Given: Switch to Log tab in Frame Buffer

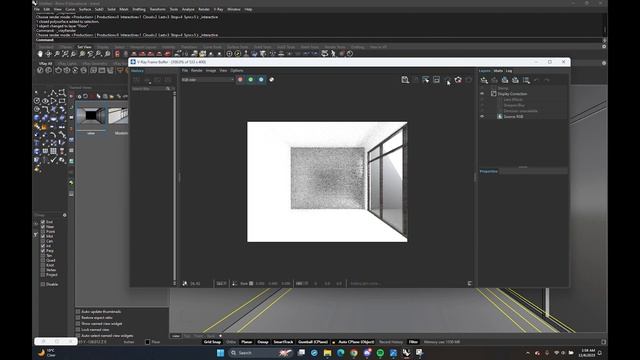Looking at the screenshot, I should (x=509, y=71).
